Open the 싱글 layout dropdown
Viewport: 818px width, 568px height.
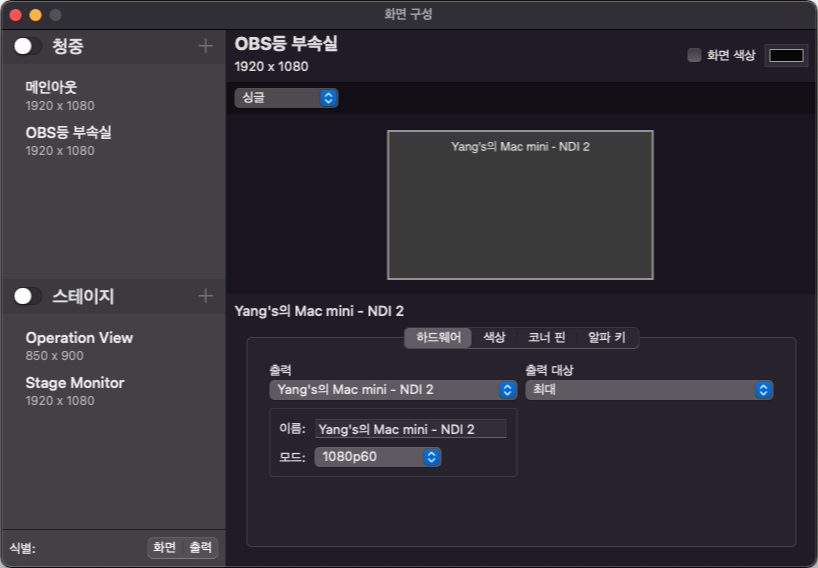(286, 98)
